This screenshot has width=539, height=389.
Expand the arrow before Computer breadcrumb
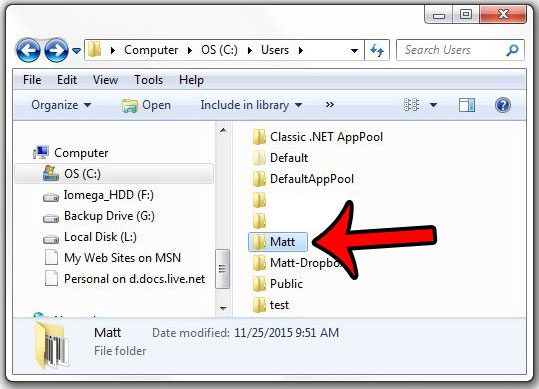[x=113, y=51]
